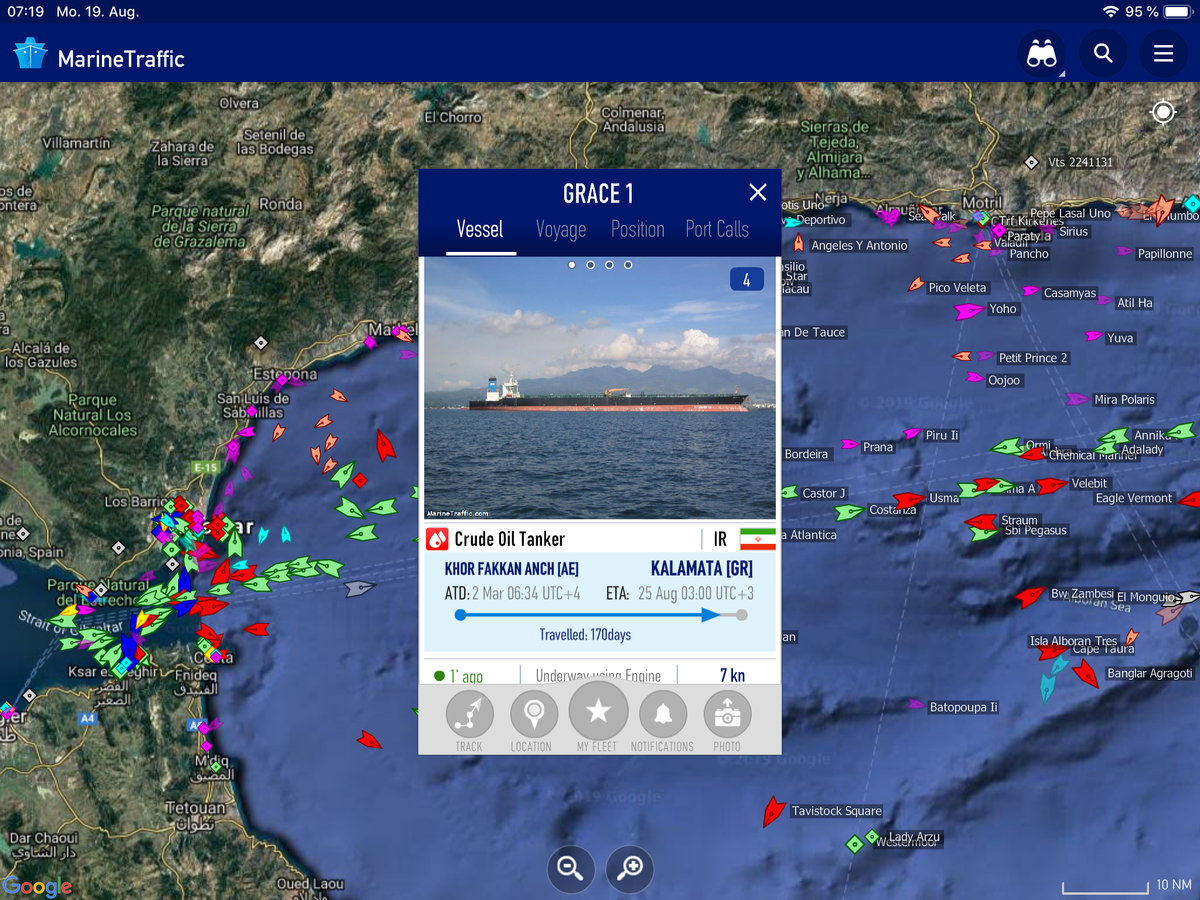Open the Port Calls tab
Image resolution: width=1200 pixels, height=900 pixels.
(x=717, y=230)
